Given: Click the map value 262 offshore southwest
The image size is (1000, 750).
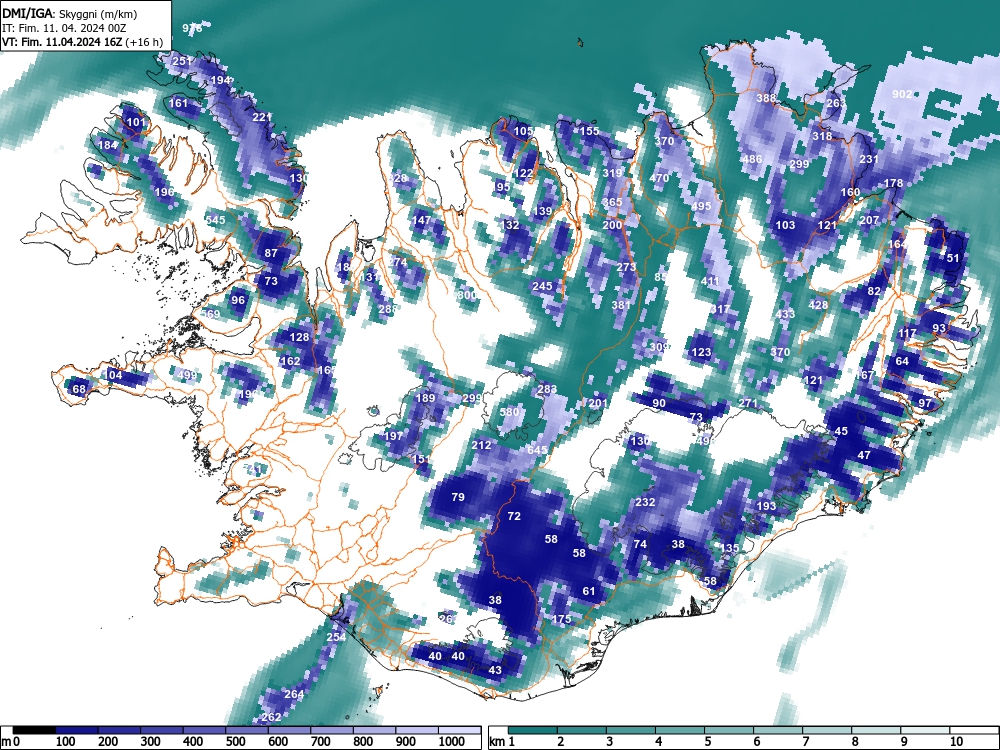Looking at the screenshot, I should click(x=271, y=717).
